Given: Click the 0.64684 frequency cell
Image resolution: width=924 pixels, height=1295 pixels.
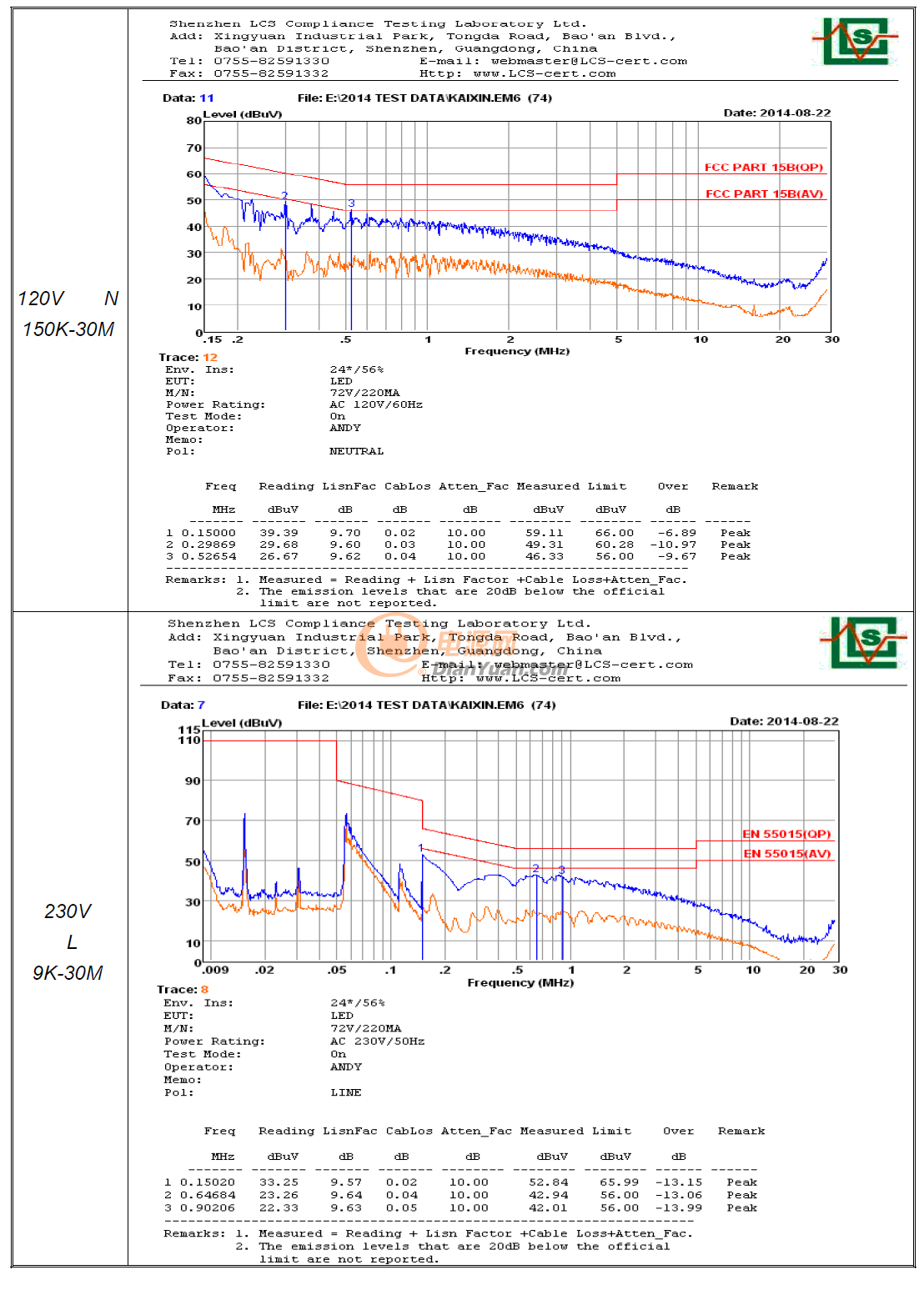Looking at the screenshot, I should pyautogui.click(x=208, y=1196).
